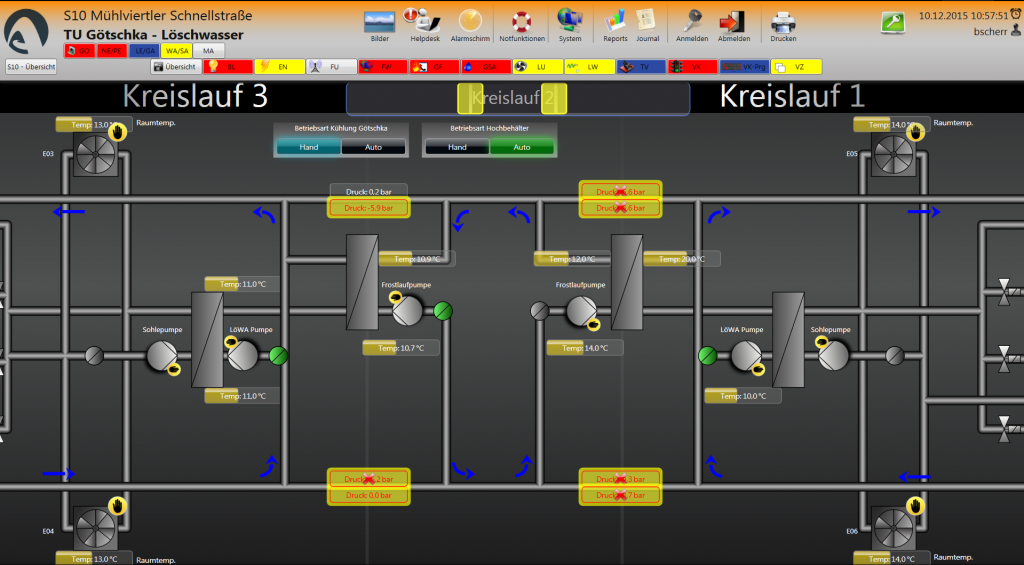Switch to the Kreislauf 2 panel

coord(518,99)
